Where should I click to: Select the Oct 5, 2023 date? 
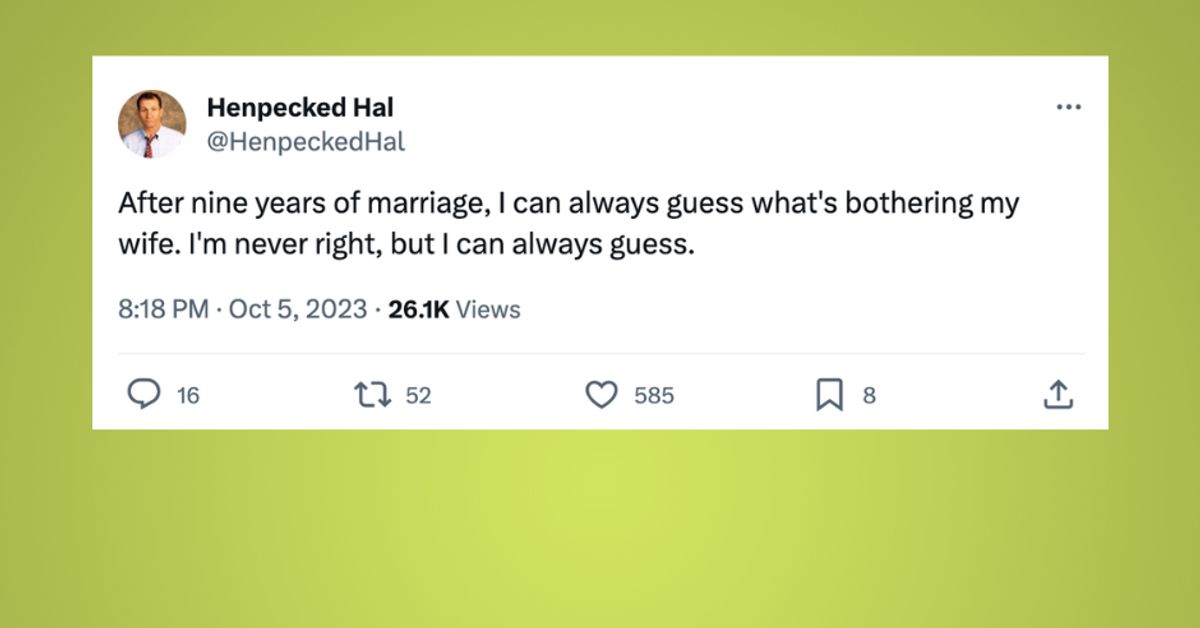click(298, 309)
